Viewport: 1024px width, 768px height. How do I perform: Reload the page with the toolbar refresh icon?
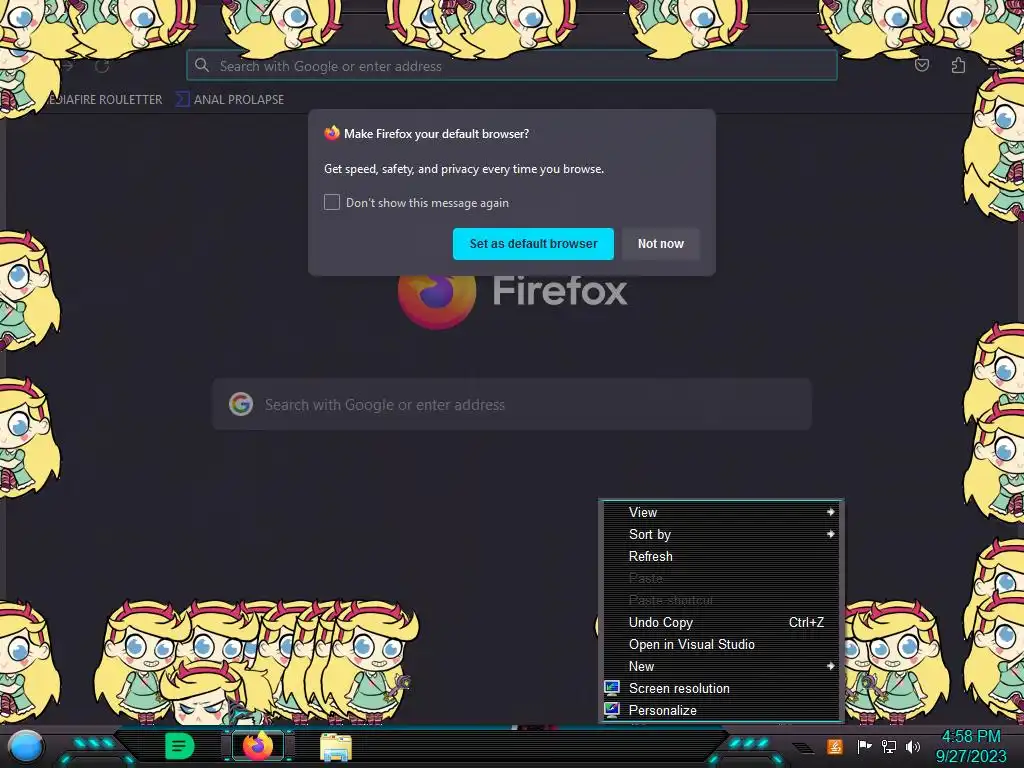(102, 66)
